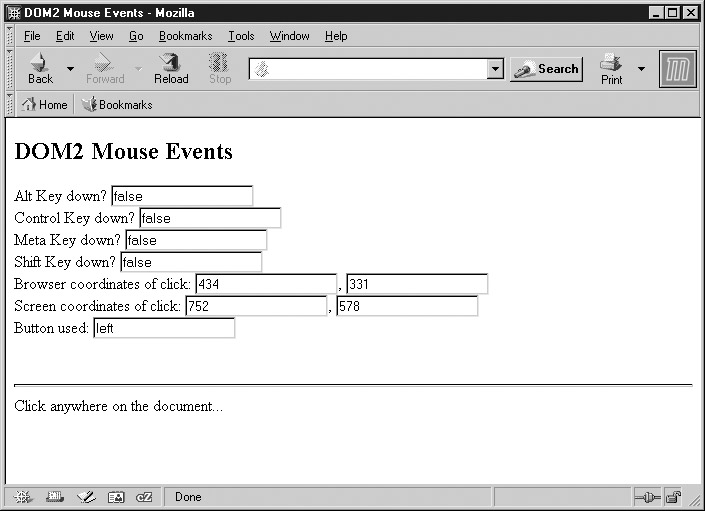Click the Reload page icon
The height and width of the screenshot is (511, 705).
pos(171,68)
